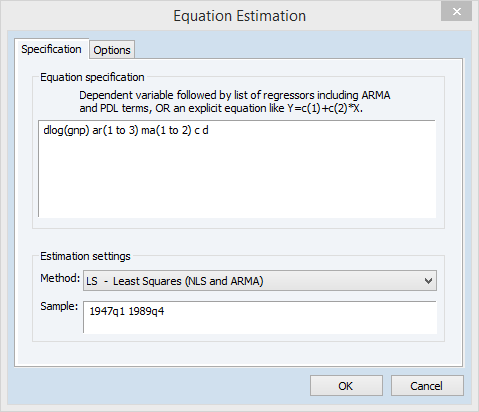This screenshot has height=412, width=479.
Task: Click the Method combo box arrow
Action: pyautogui.click(x=428, y=281)
